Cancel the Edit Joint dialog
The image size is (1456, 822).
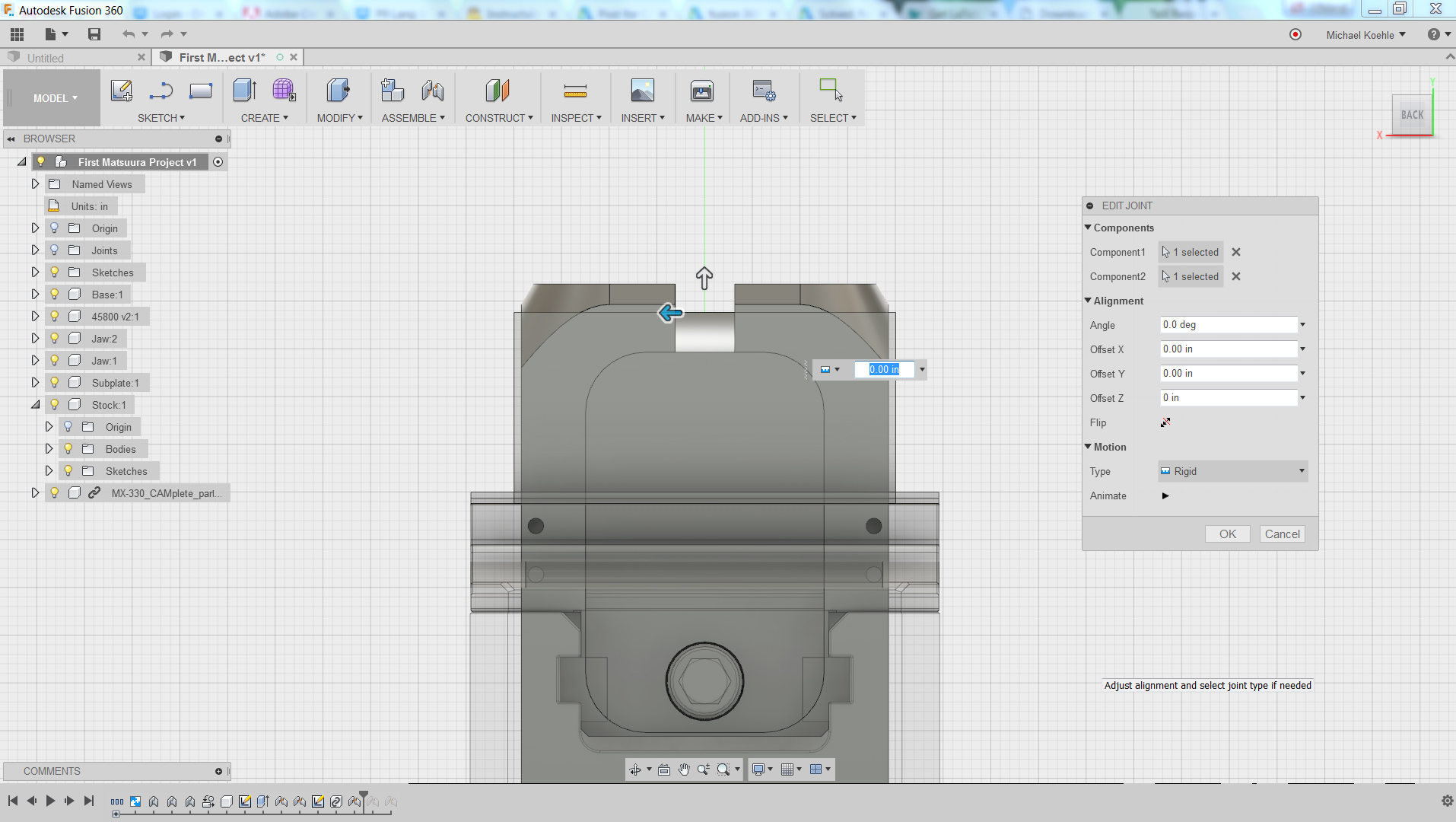[1282, 534]
